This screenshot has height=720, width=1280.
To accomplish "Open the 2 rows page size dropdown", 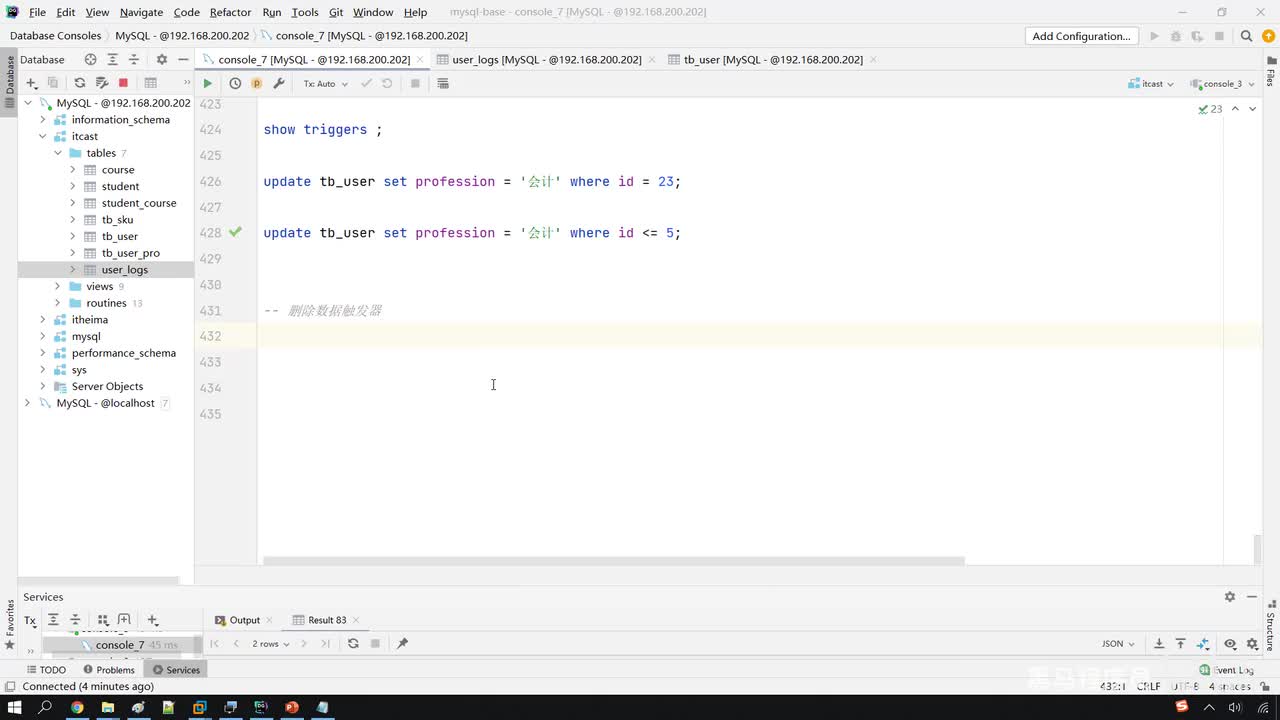I will coord(270,644).
